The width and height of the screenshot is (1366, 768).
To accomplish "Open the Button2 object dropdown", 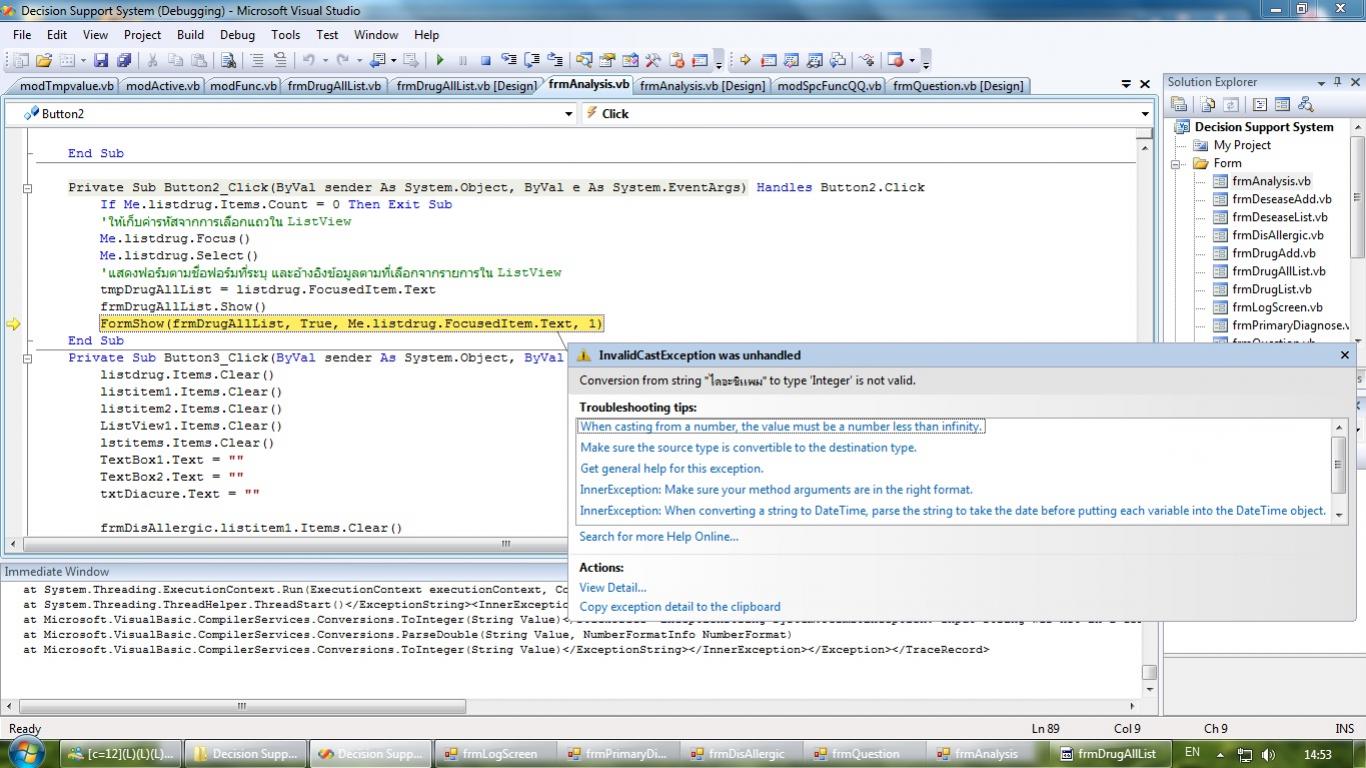I will 569,114.
